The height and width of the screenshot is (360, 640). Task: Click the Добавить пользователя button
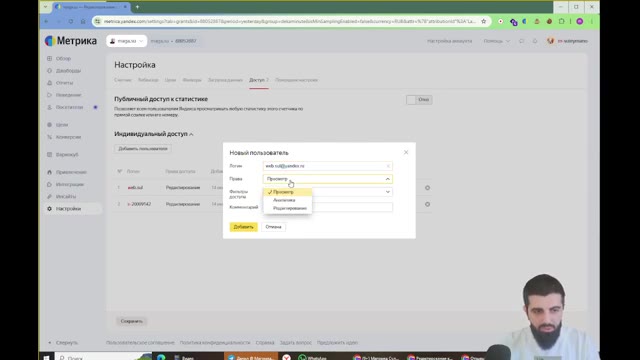pyautogui.click(x=143, y=149)
